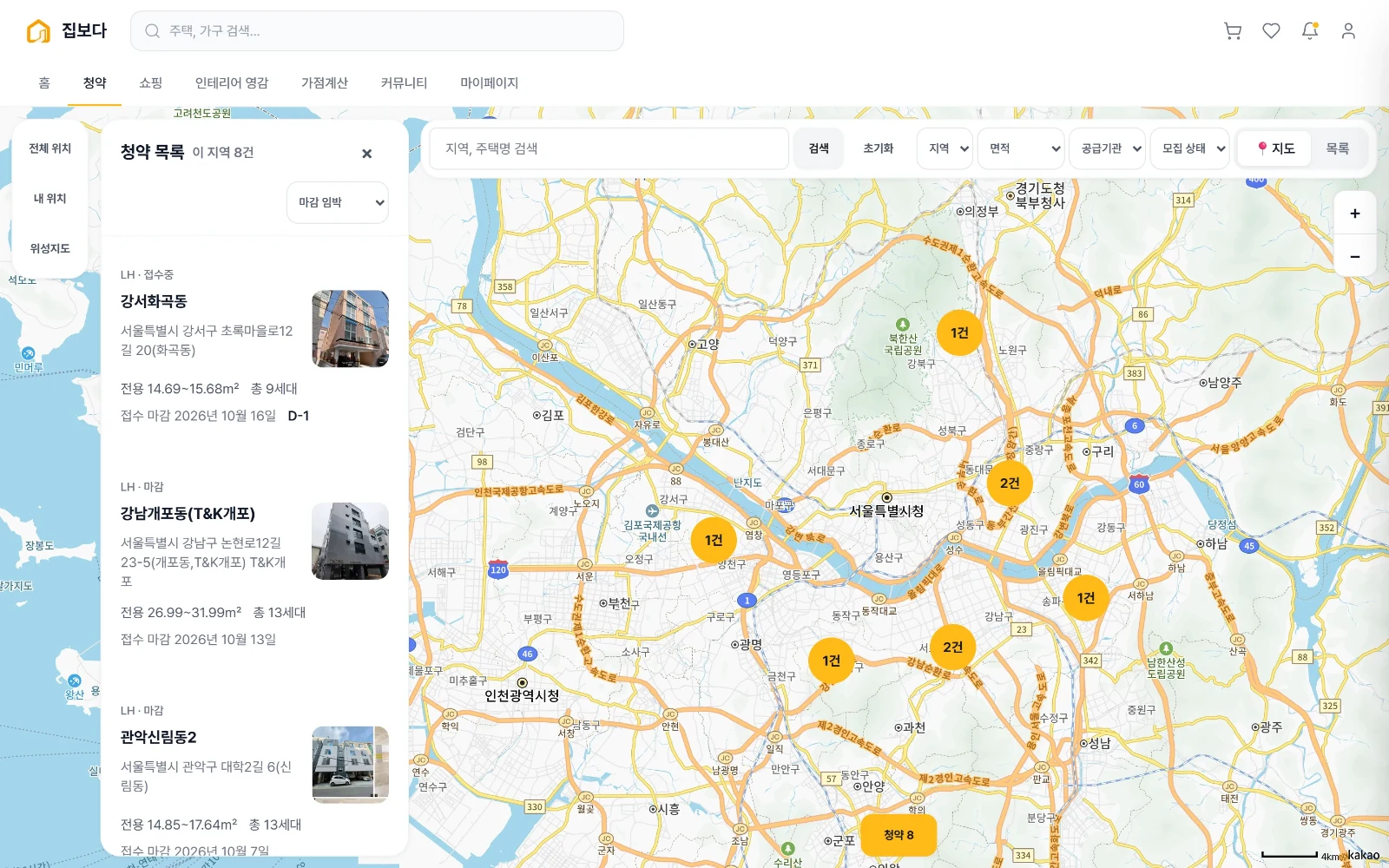Open the user profile icon

[1348, 31]
